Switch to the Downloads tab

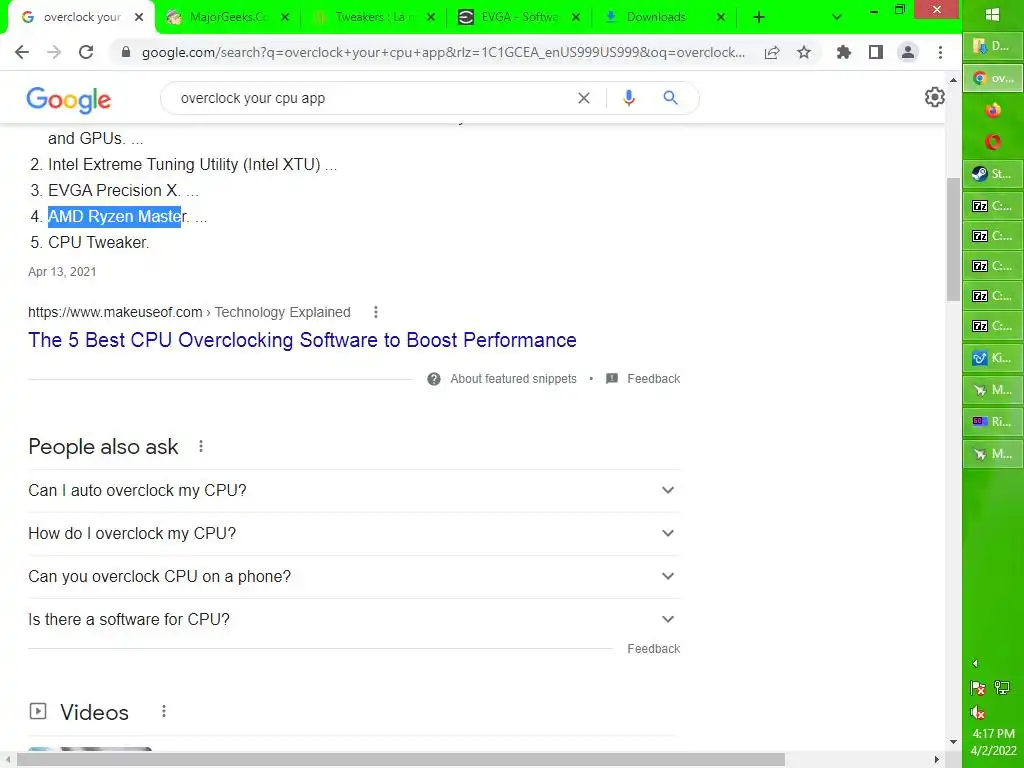pyautogui.click(x=664, y=17)
